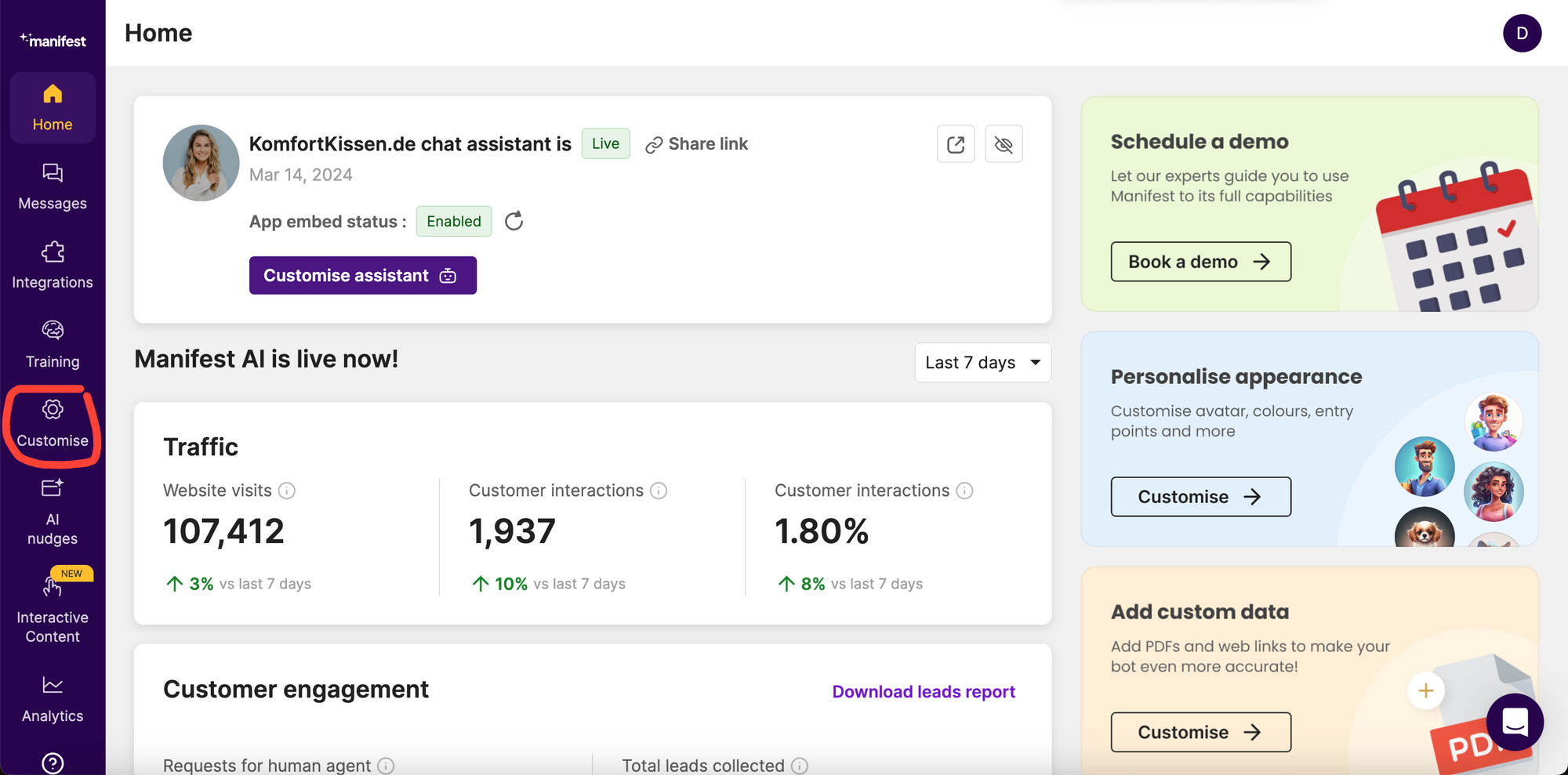Open the Last 7 days dropdown
The width and height of the screenshot is (1568, 775).
pos(982,362)
